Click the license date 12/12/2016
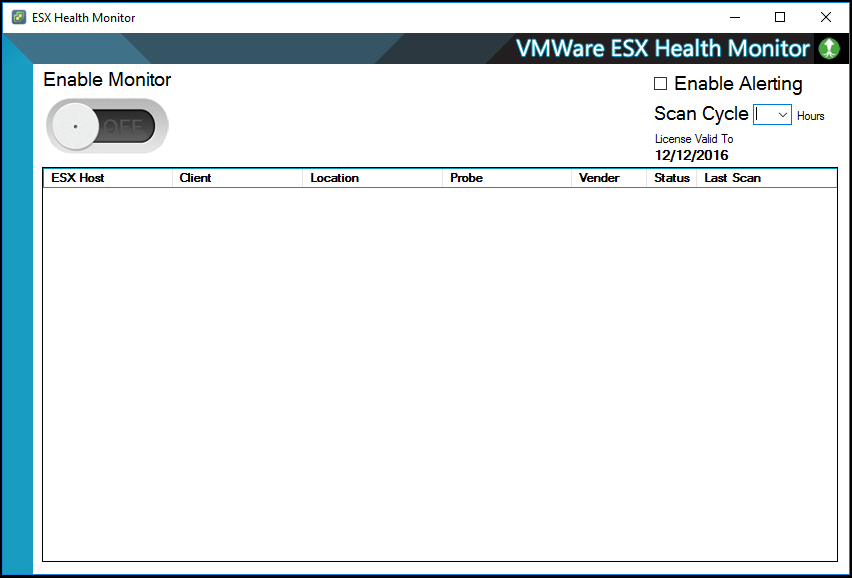Image resolution: width=852 pixels, height=578 pixels. [691, 155]
